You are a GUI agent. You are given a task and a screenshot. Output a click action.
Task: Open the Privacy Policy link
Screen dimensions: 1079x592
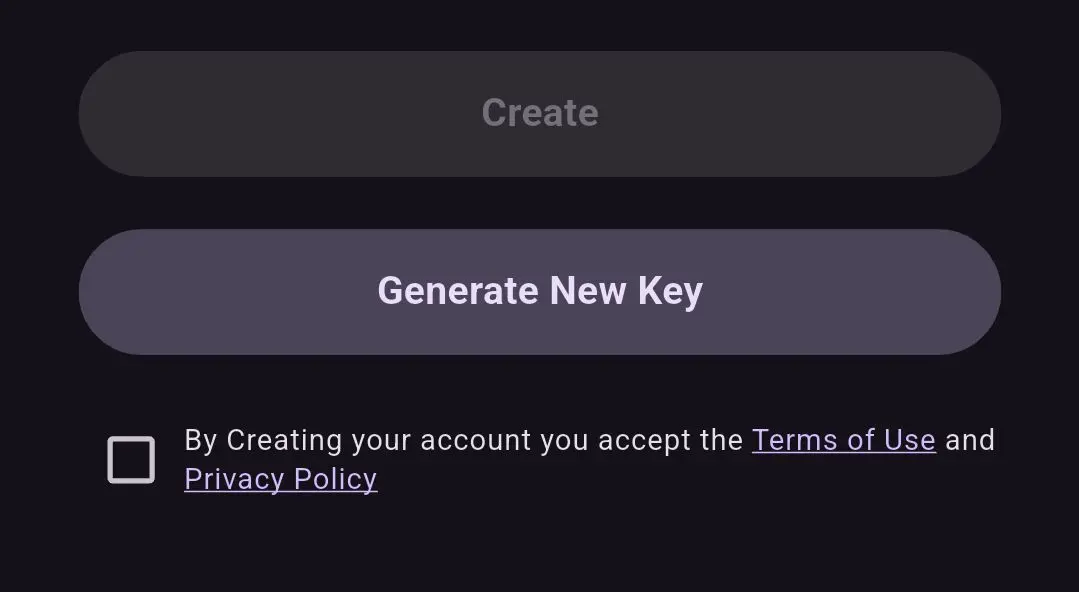[x=281, y=479]
